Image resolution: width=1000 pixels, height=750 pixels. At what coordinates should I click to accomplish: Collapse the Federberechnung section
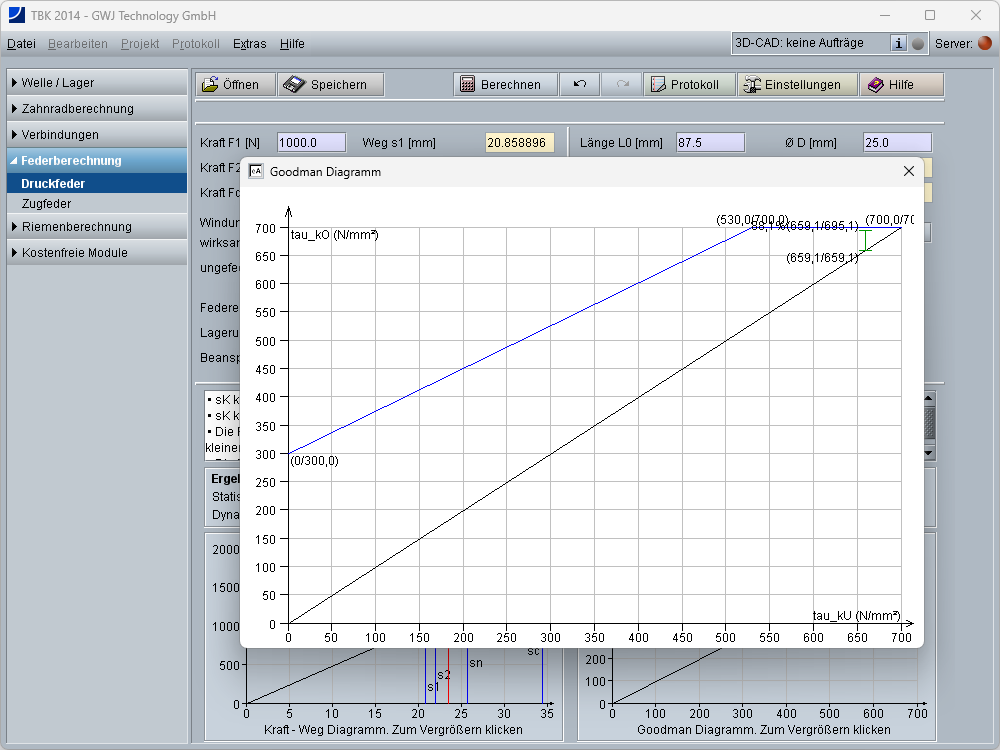pos(97,161)
